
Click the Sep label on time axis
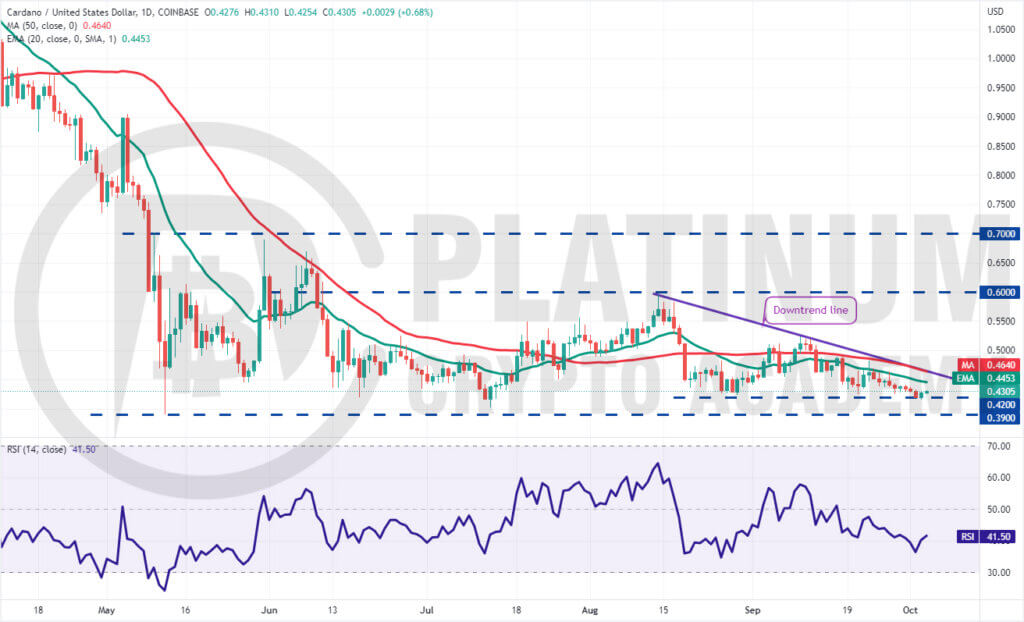pyautogui.click(x=752, y=610)
